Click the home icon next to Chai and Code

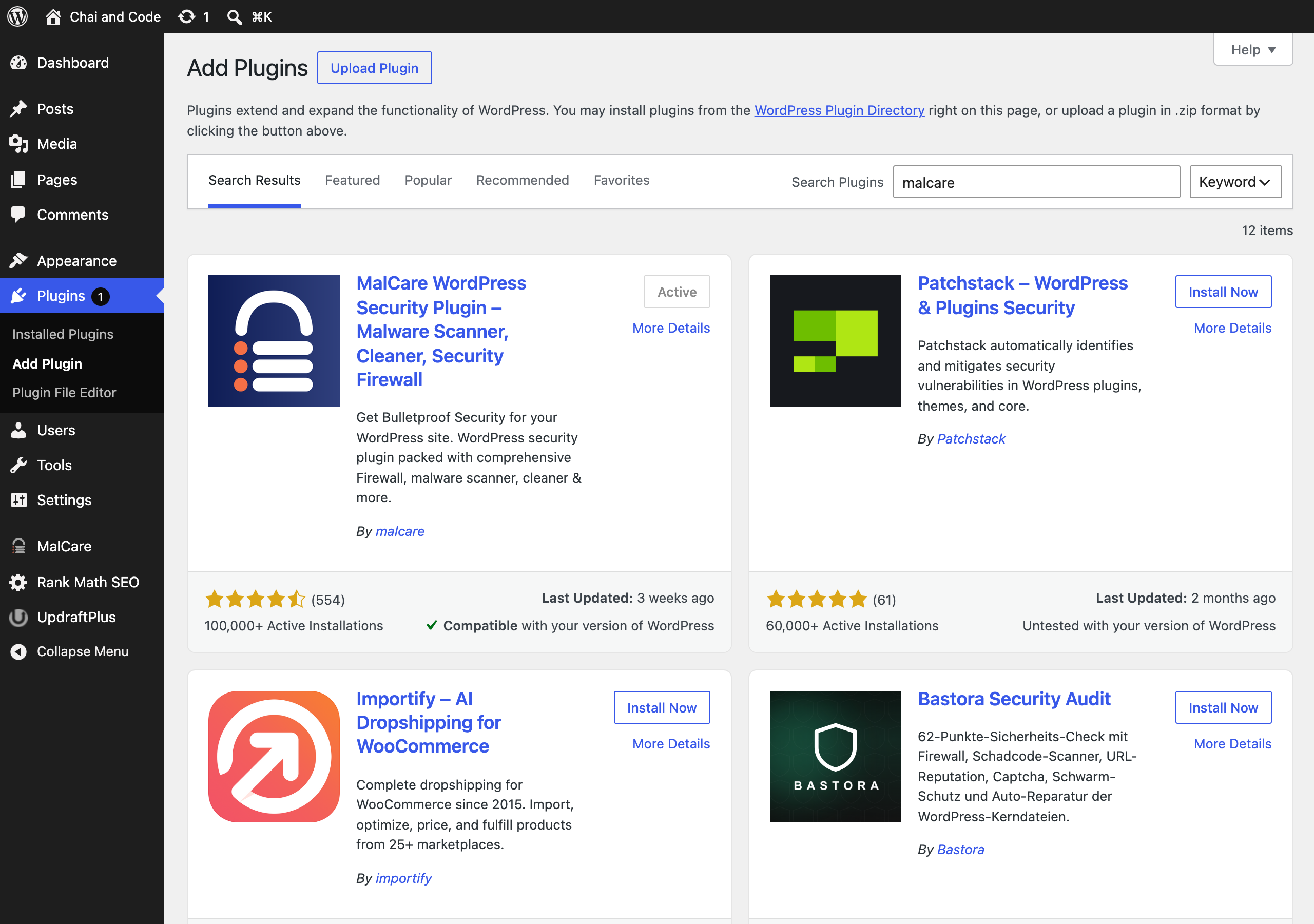[x=53, y=16]
